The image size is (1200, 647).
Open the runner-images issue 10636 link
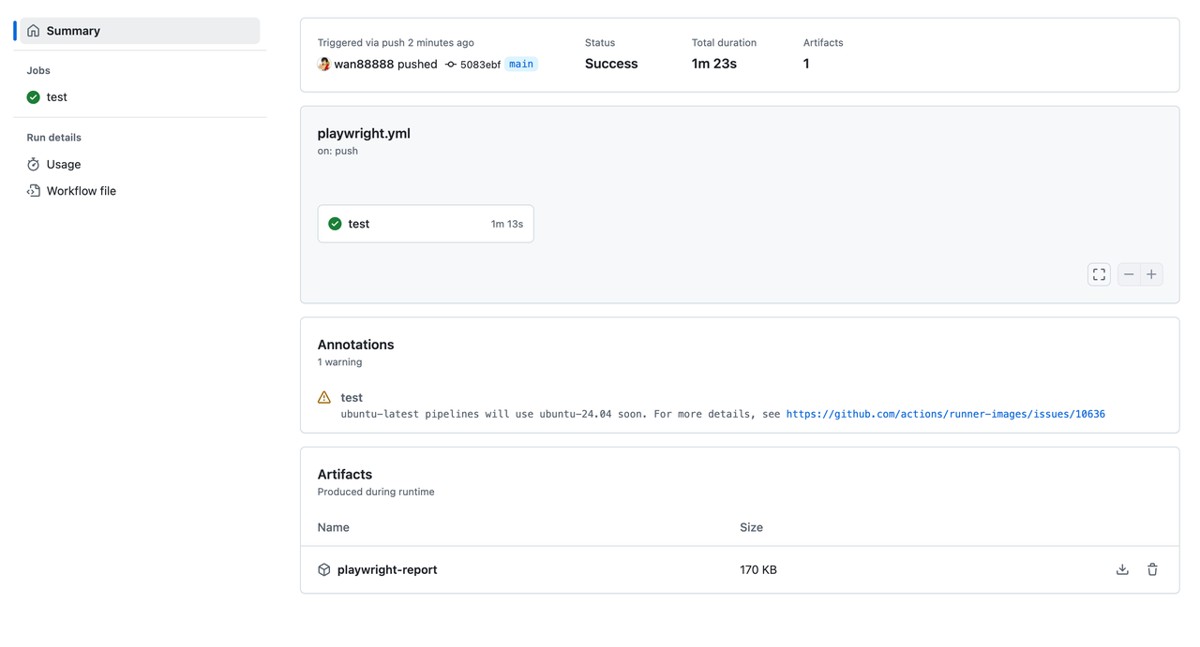[945, 414]
